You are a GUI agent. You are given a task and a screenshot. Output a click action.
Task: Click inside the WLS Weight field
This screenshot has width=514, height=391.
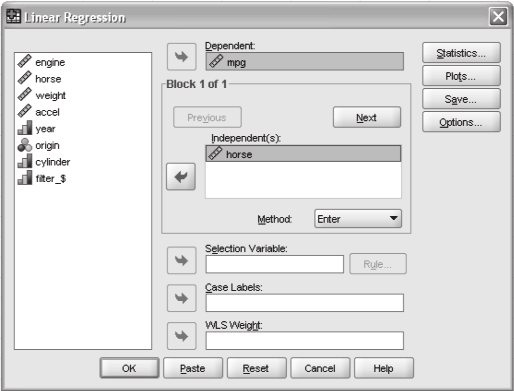click(x=305, y=340)
